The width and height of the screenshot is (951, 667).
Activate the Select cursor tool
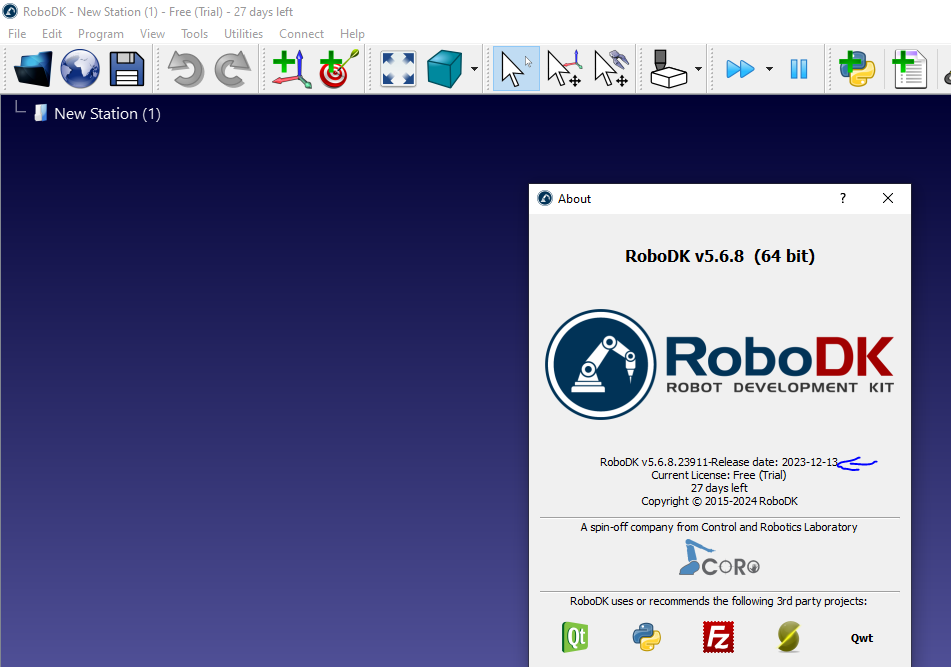click(x=515, y=69)
